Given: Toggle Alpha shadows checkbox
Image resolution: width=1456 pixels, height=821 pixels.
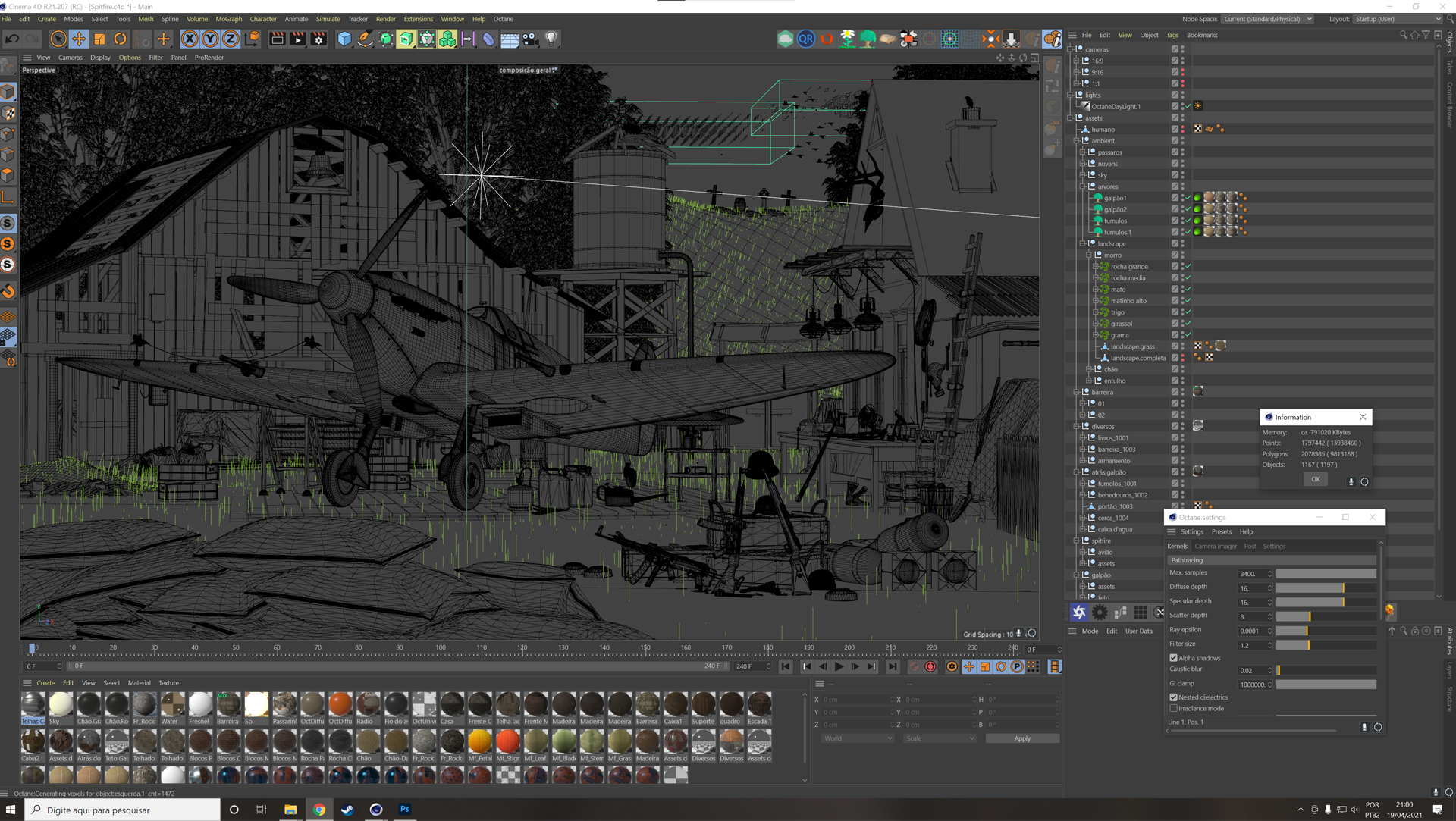Looking at the screenshot, I should tap(1174, 658).
